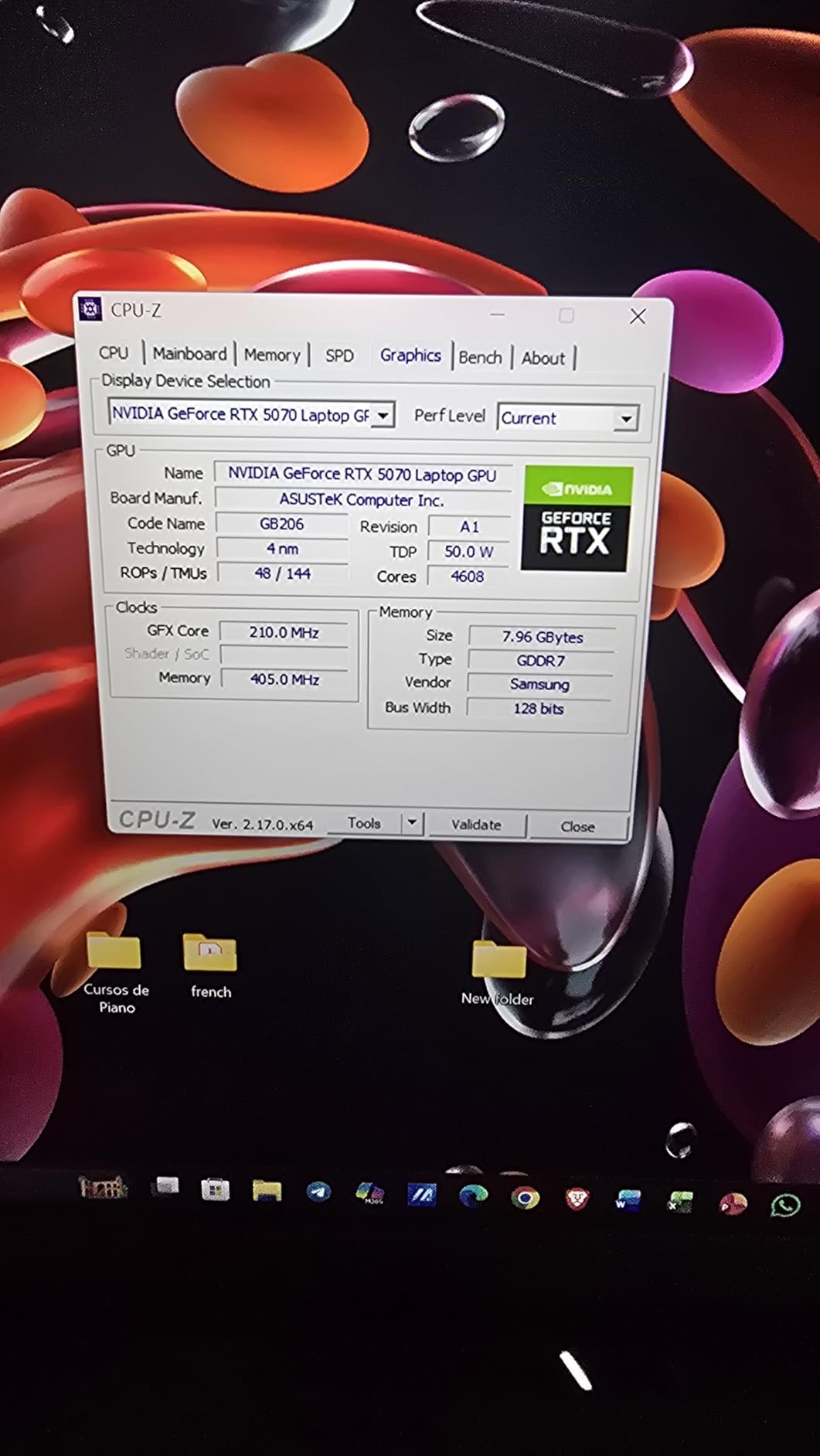820x1456 pixels.
Task: Click the CPU-Z title bar app icon
Action: coord(90,309)
